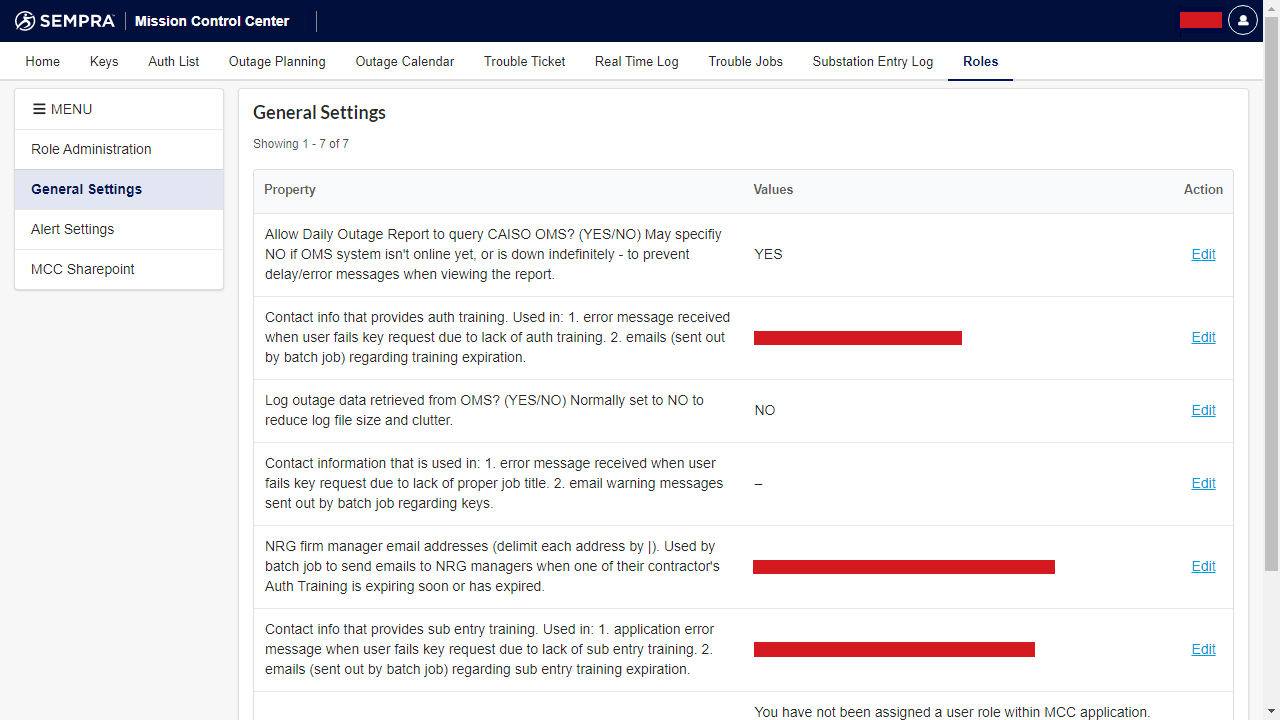Open the Trouble Ticket tab
The image size is (1280, 720).
coord(525,61)
